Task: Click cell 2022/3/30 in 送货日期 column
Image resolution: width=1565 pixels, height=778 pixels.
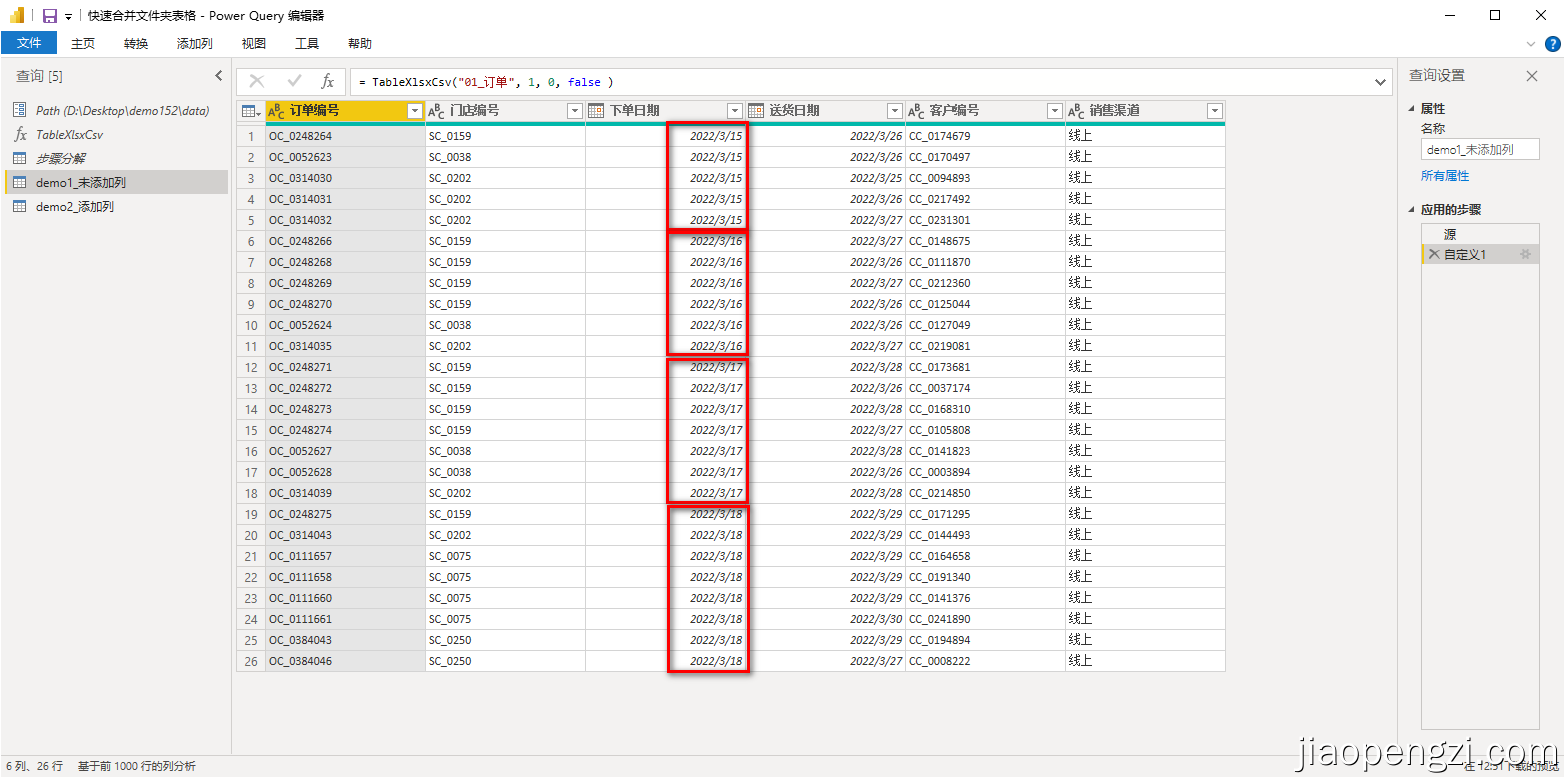Action: click(825, 619)
